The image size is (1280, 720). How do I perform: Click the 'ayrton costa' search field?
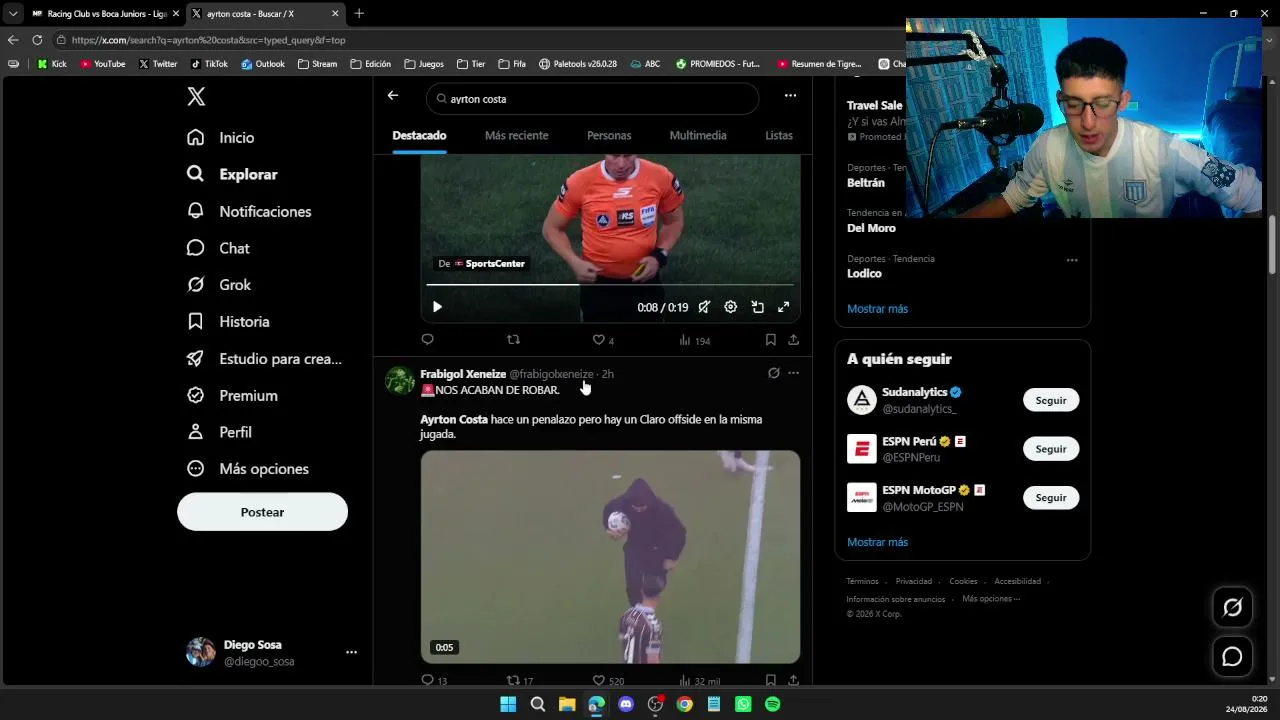[x=592, y=99]
